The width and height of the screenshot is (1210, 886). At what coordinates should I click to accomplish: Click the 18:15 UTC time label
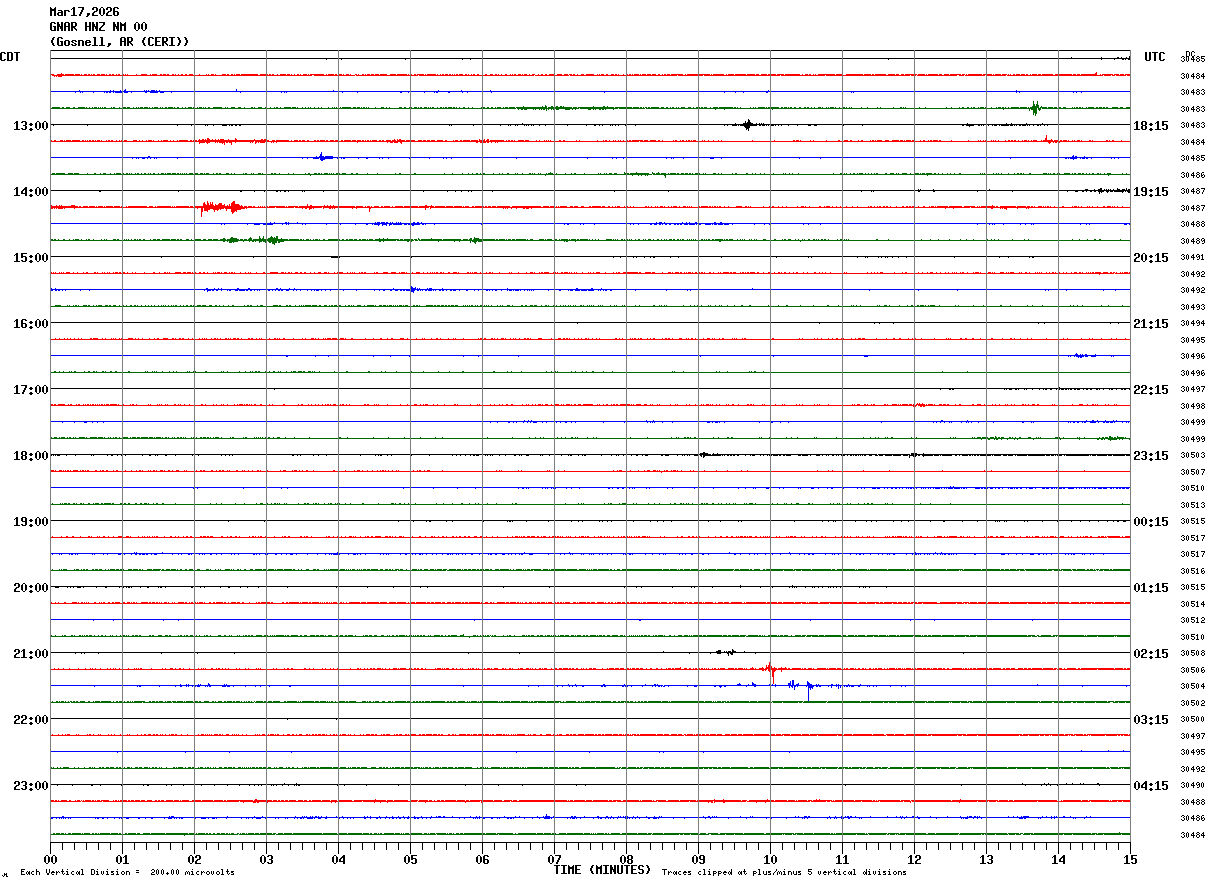[1152, 126]
